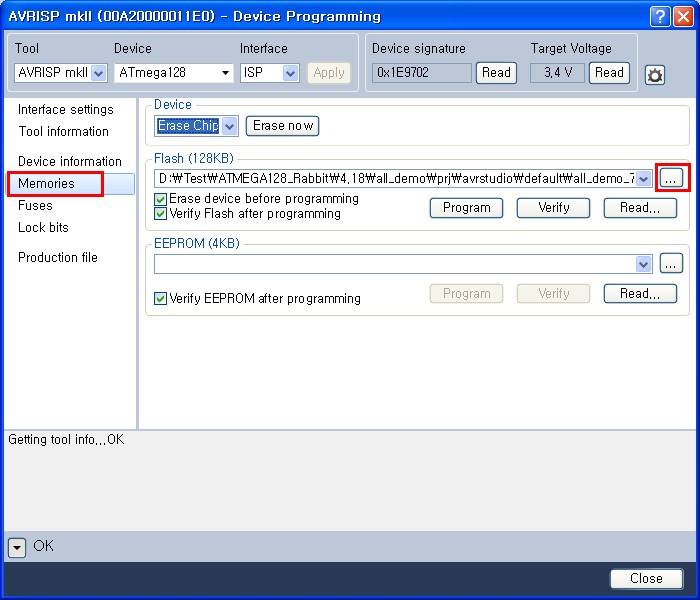Screen dimensions: 700x600
Task: Open the Fuses section
Action: (x=35, y=206)
